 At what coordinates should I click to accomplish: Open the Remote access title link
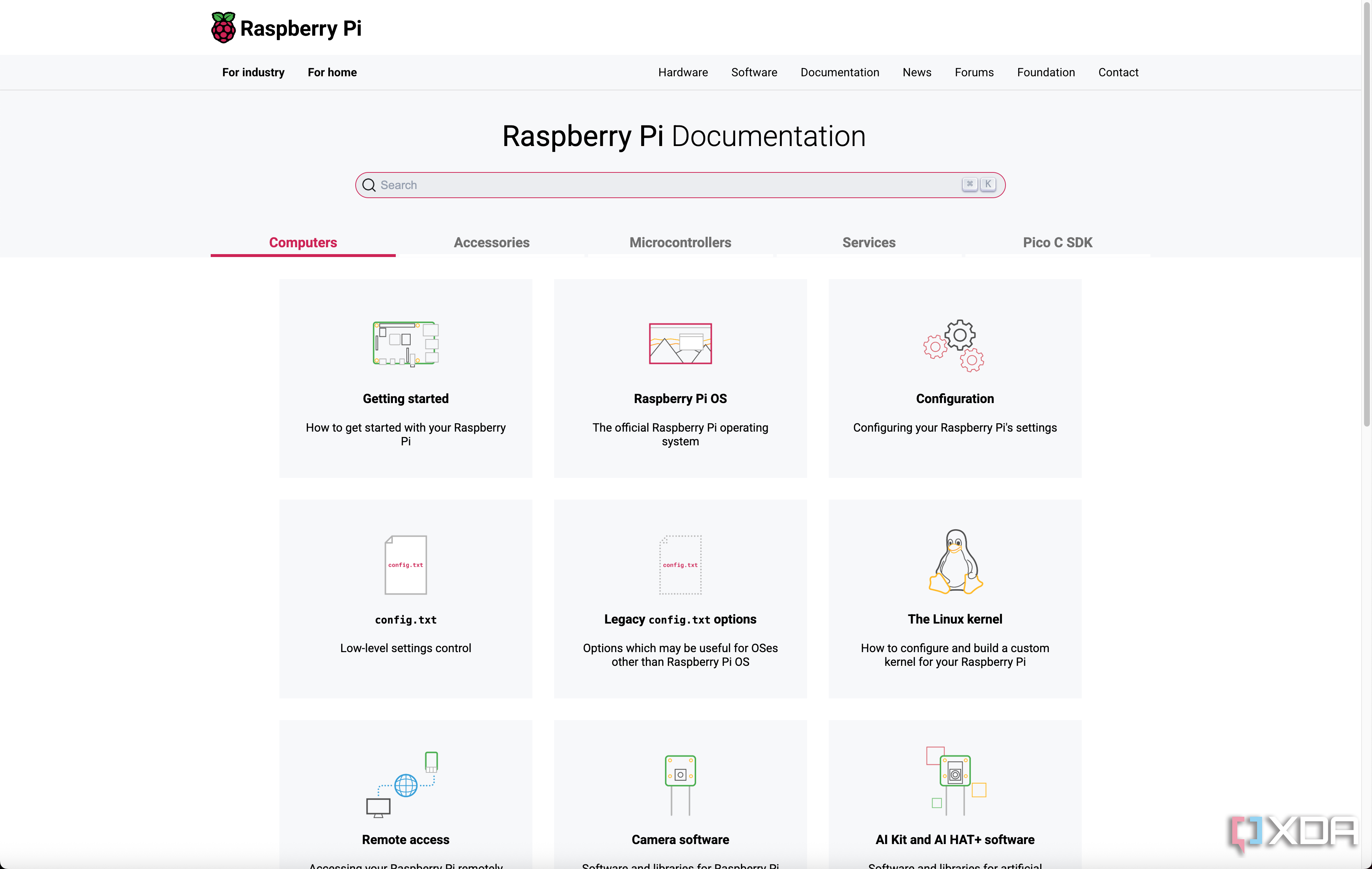click(x=406, y=840)
